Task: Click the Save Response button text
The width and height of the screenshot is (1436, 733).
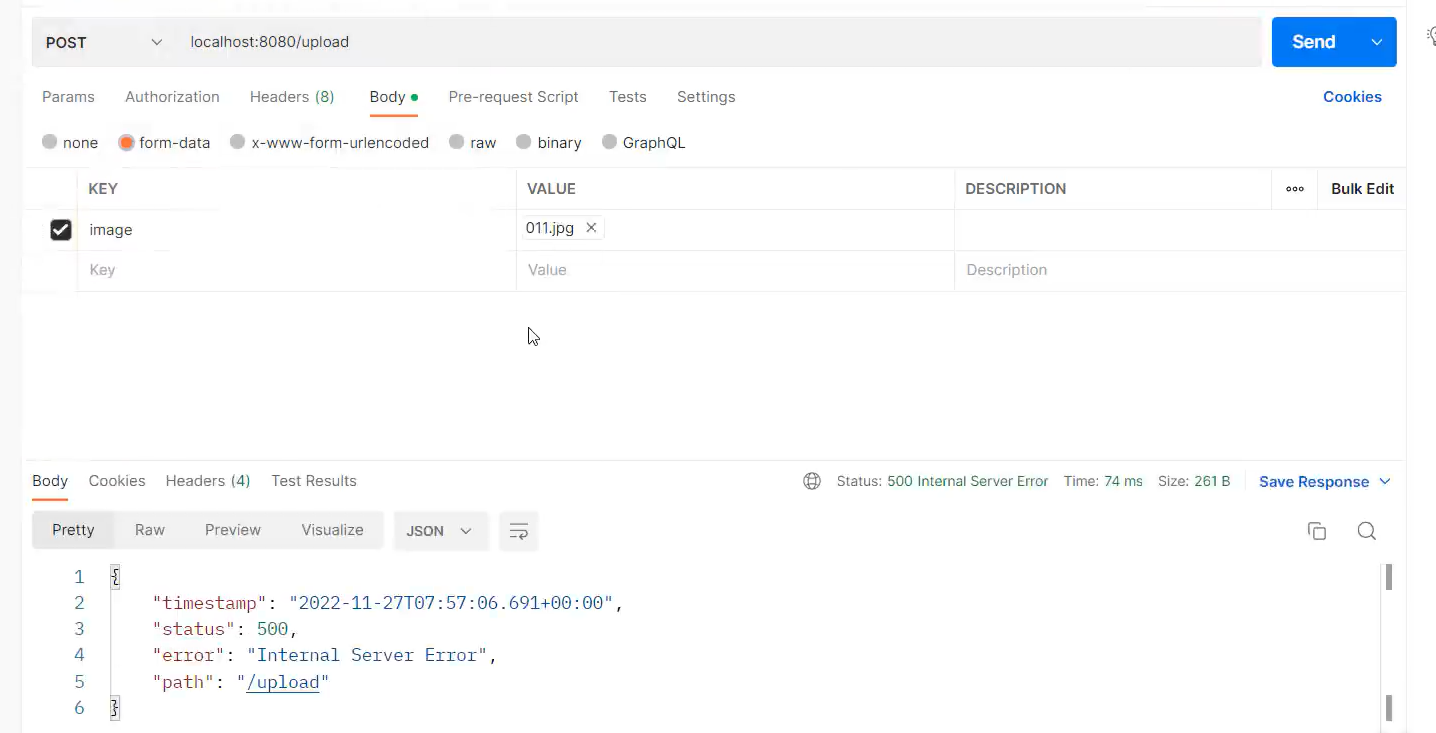Action: click(1314, 482)
